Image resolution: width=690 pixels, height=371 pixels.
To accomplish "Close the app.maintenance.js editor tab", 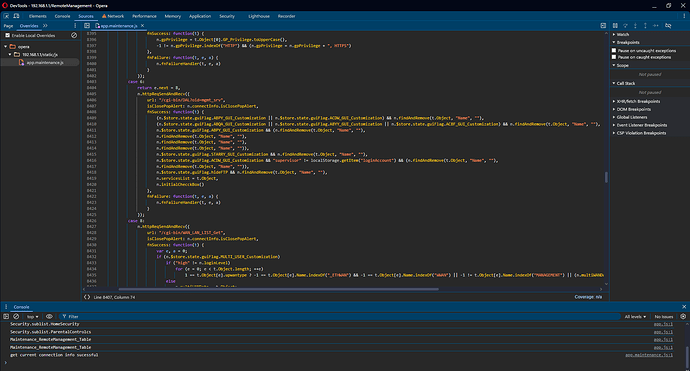I will click(x=143, y=26).
